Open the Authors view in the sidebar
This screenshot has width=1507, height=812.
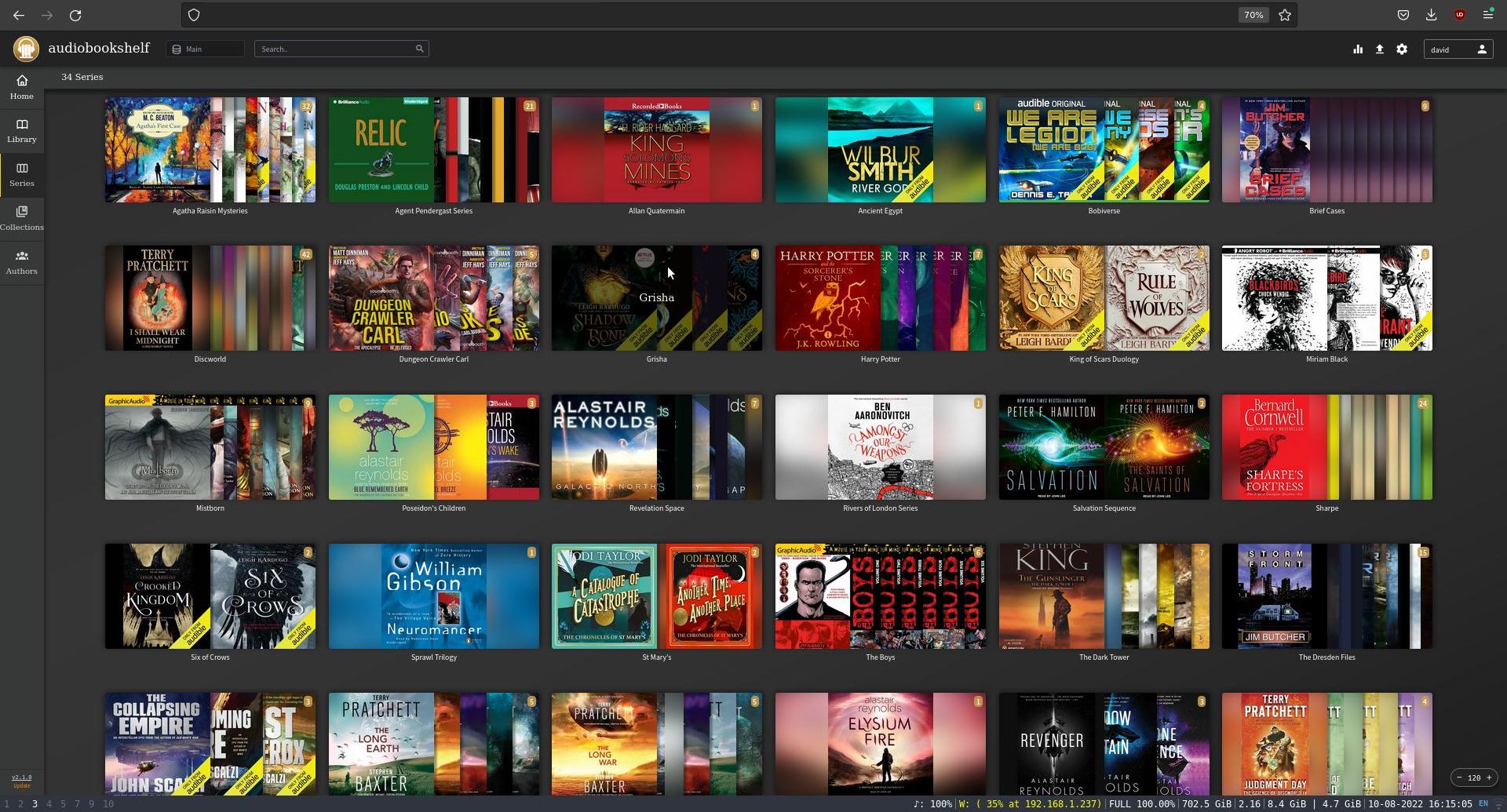click(21, 261)
